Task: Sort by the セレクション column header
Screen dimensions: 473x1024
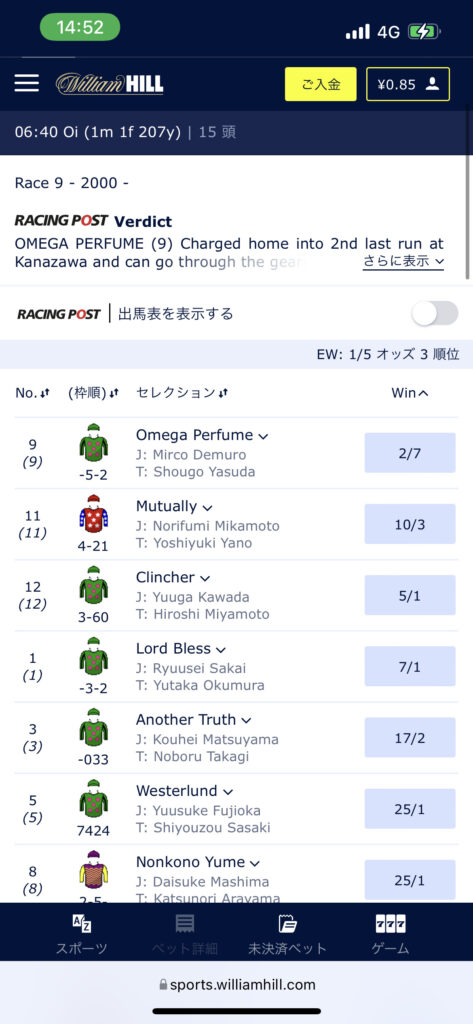Action: tap(182, 392)
